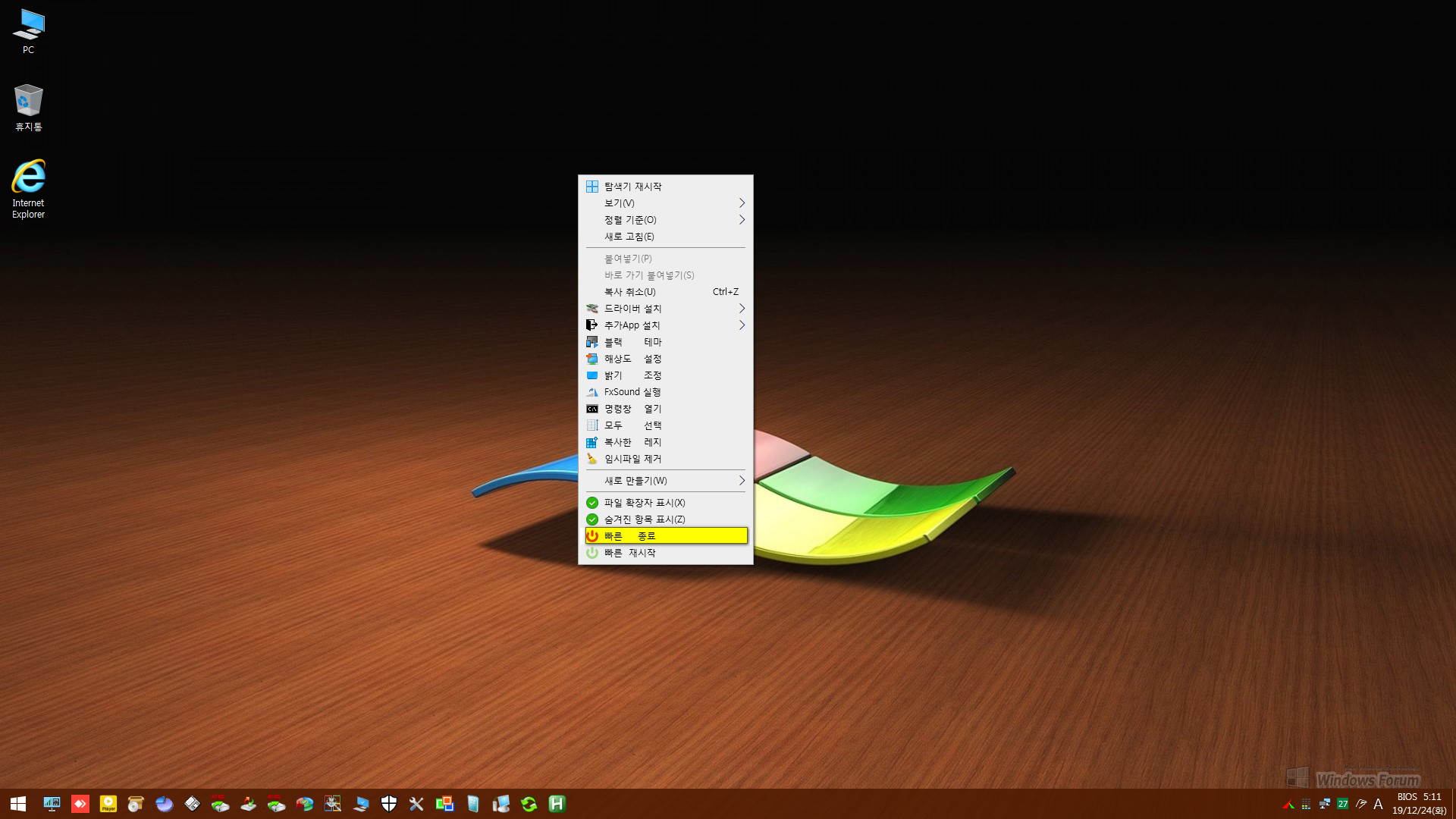Run 임시파일 제거 cleanup entry
Image resolution: width=1456 pixels, height=819 pixels.
(x=665, y=459)
